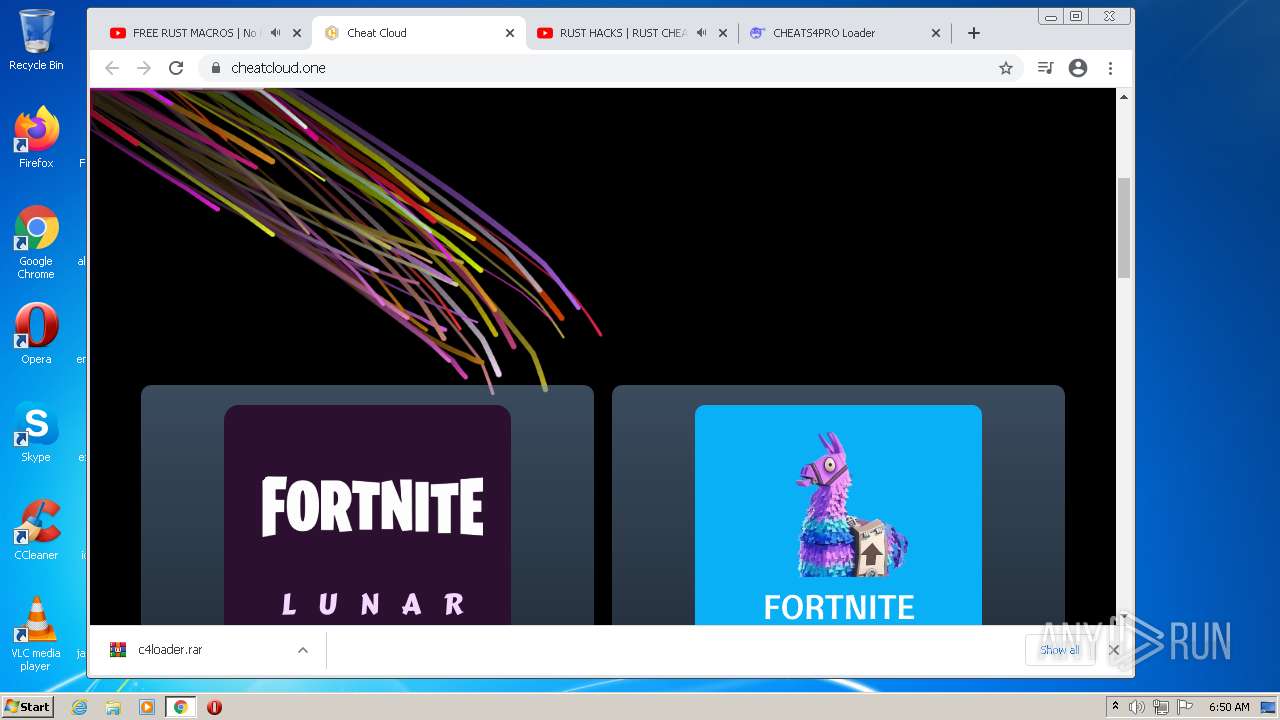Close the Cheat Cloud tab
Viewport: 1280px width, 720px height.
[x=510, y=33]
